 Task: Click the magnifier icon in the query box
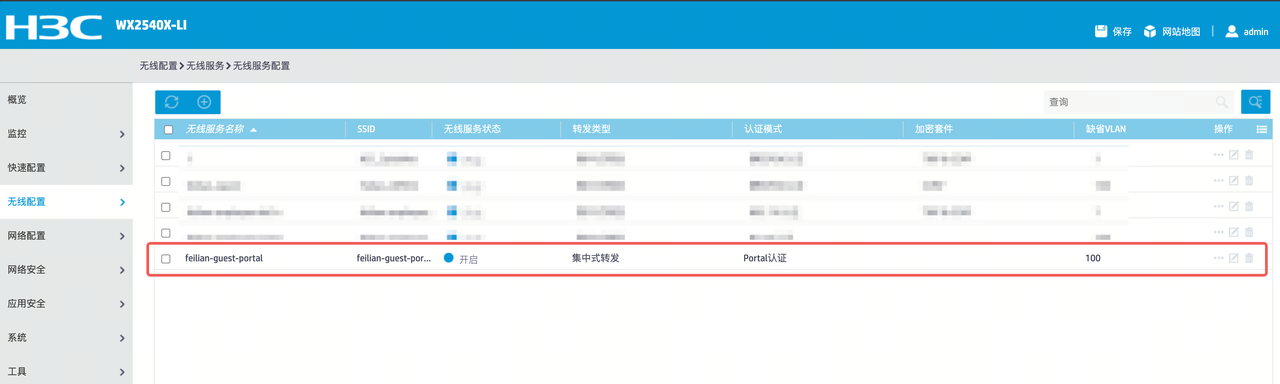1222,102
